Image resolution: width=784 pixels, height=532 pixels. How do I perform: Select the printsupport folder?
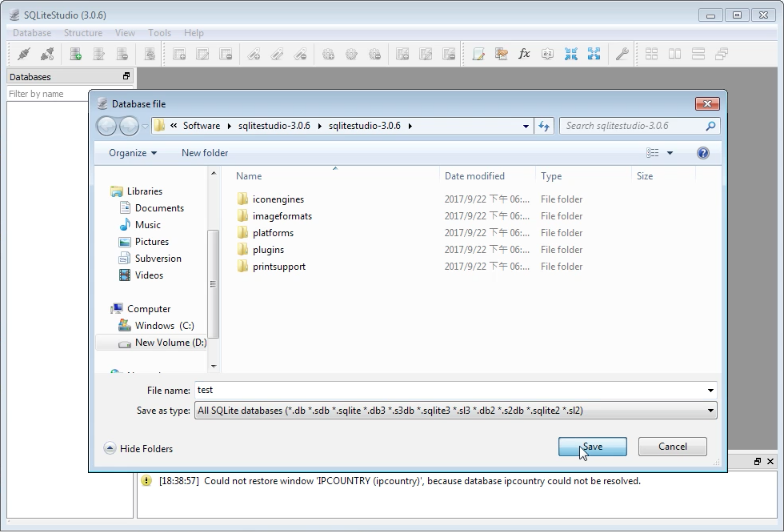click(279, 266)
